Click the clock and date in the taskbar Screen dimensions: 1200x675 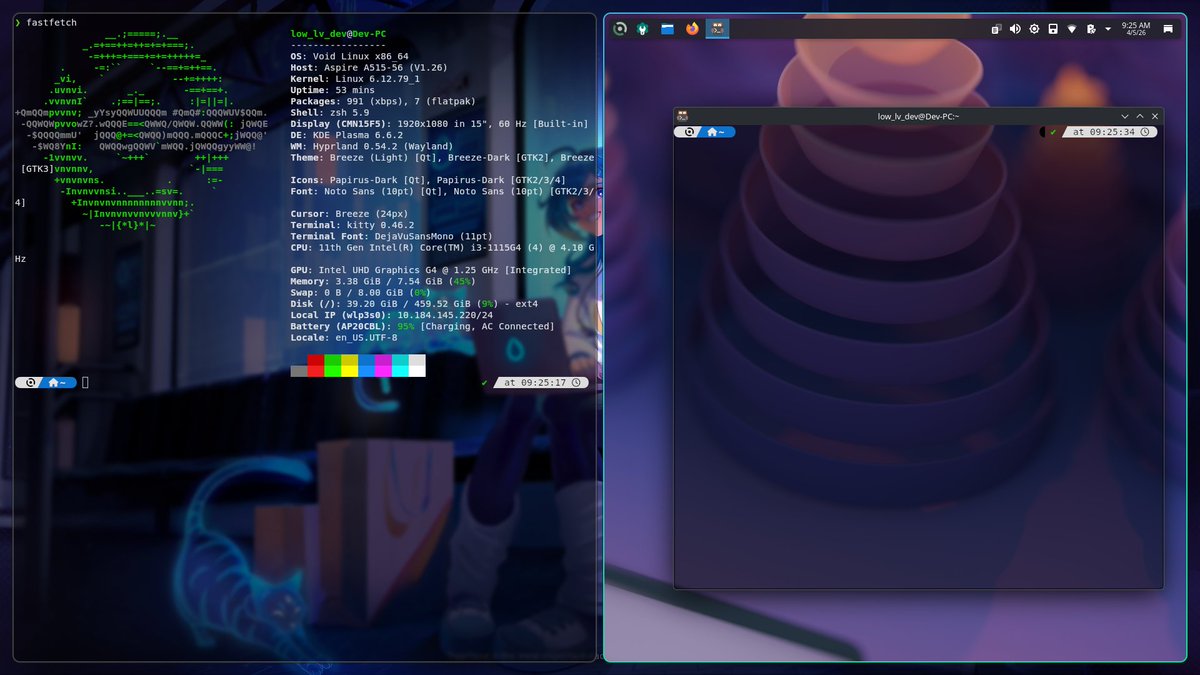tap(1134, 29)
